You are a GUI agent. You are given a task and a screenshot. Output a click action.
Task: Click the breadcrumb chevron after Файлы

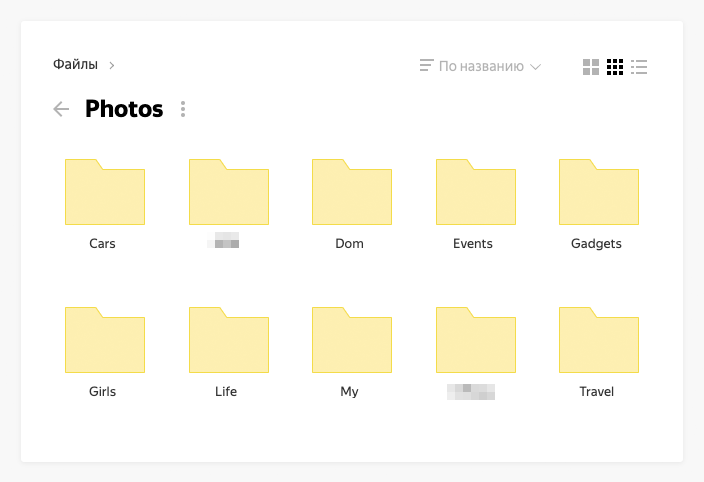pos(112,66)
